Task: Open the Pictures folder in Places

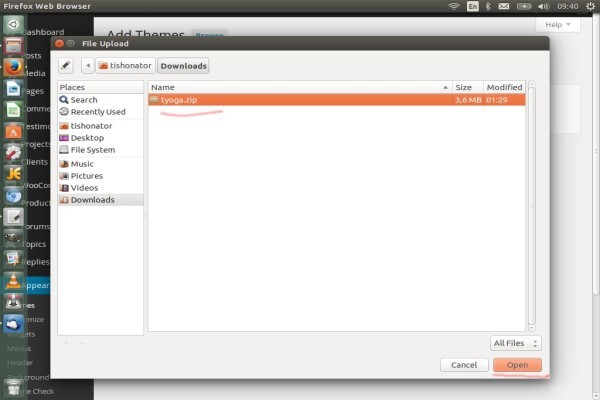Action: coord(101,176)
